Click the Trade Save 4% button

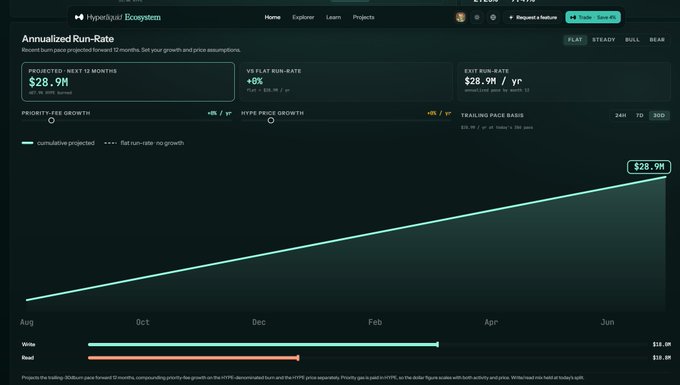pyautogui.click(x=593, y=17)
